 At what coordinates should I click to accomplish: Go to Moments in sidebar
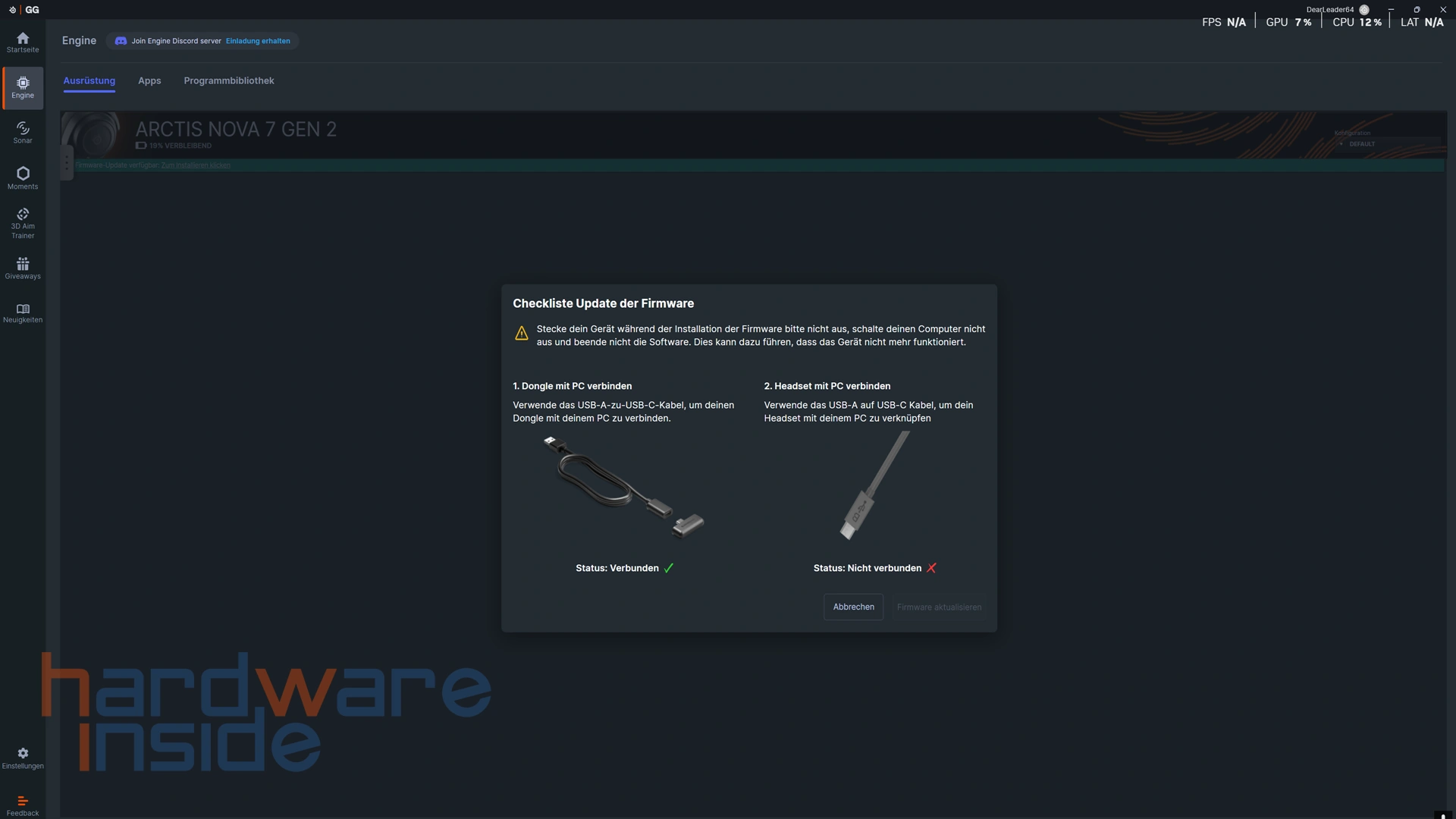point(23,177)
